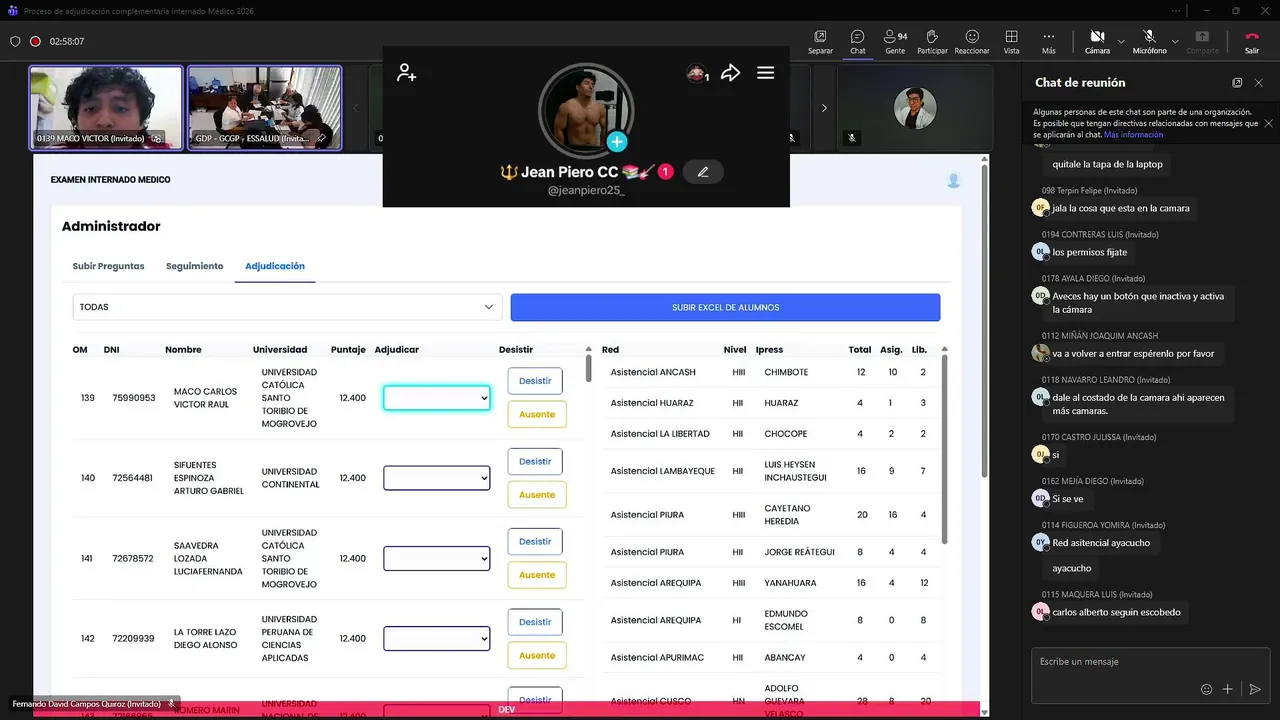Open Adjudicar dropdown for LA TORRE LAZO
This screenshot has height=720, width=1280.
(x=437, y=638)
